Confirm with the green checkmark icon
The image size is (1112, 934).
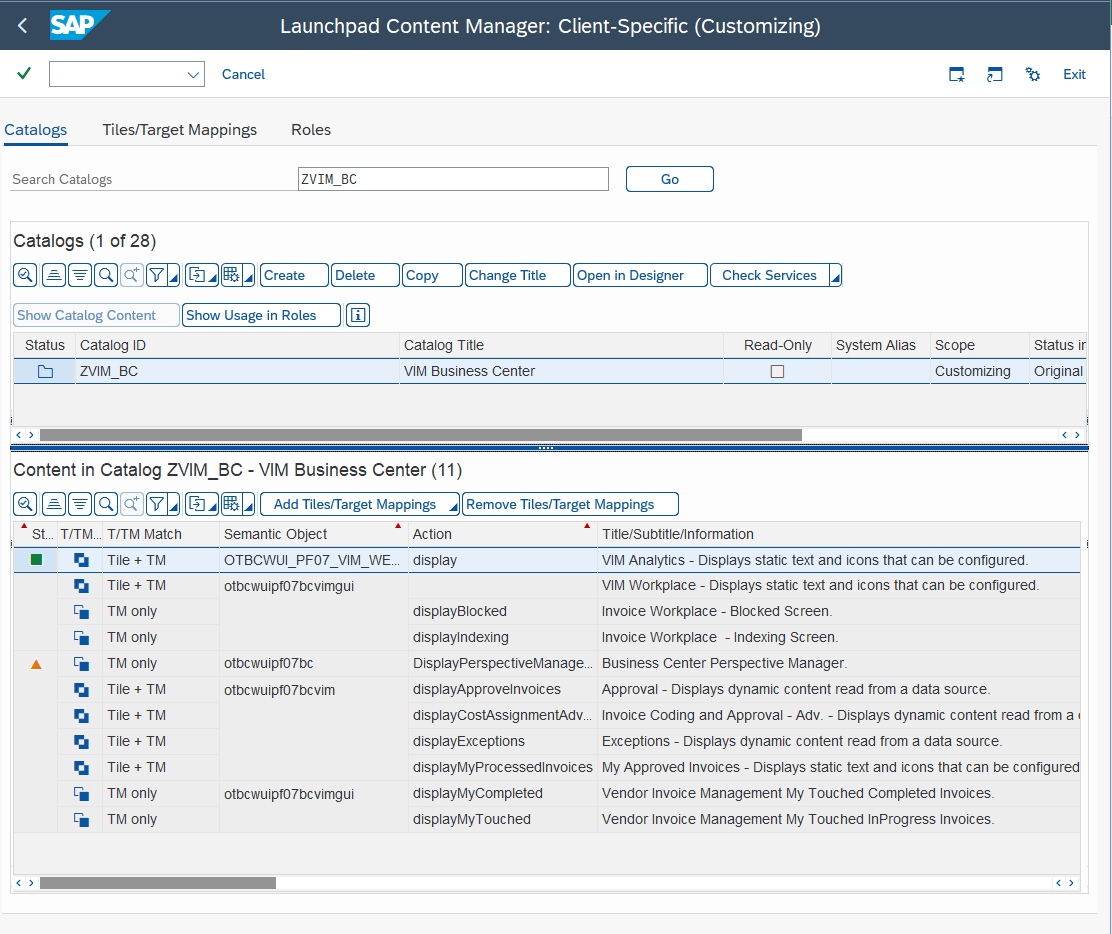pos(24,73)
